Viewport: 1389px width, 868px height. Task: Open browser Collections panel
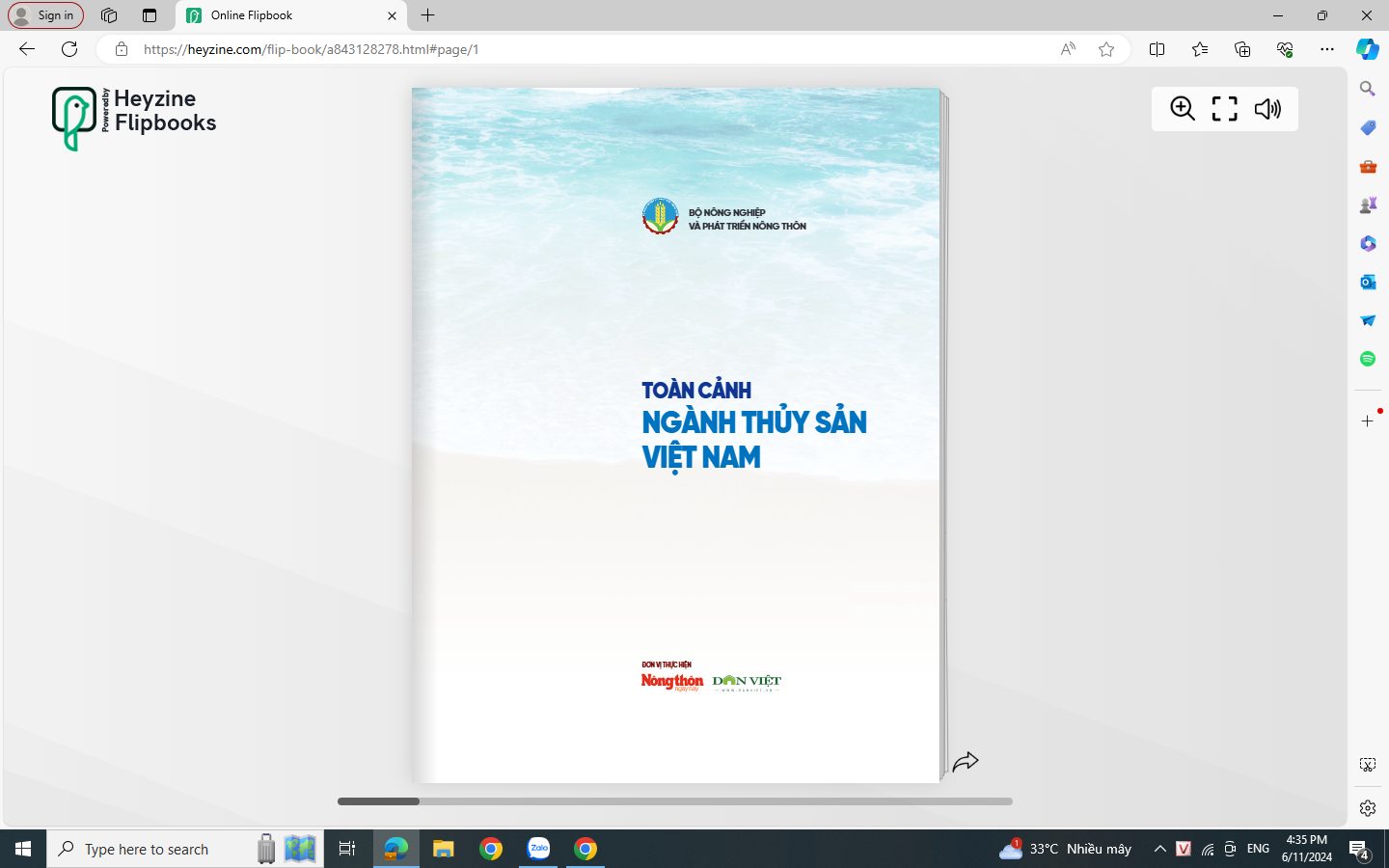(x=1242, y=49)
